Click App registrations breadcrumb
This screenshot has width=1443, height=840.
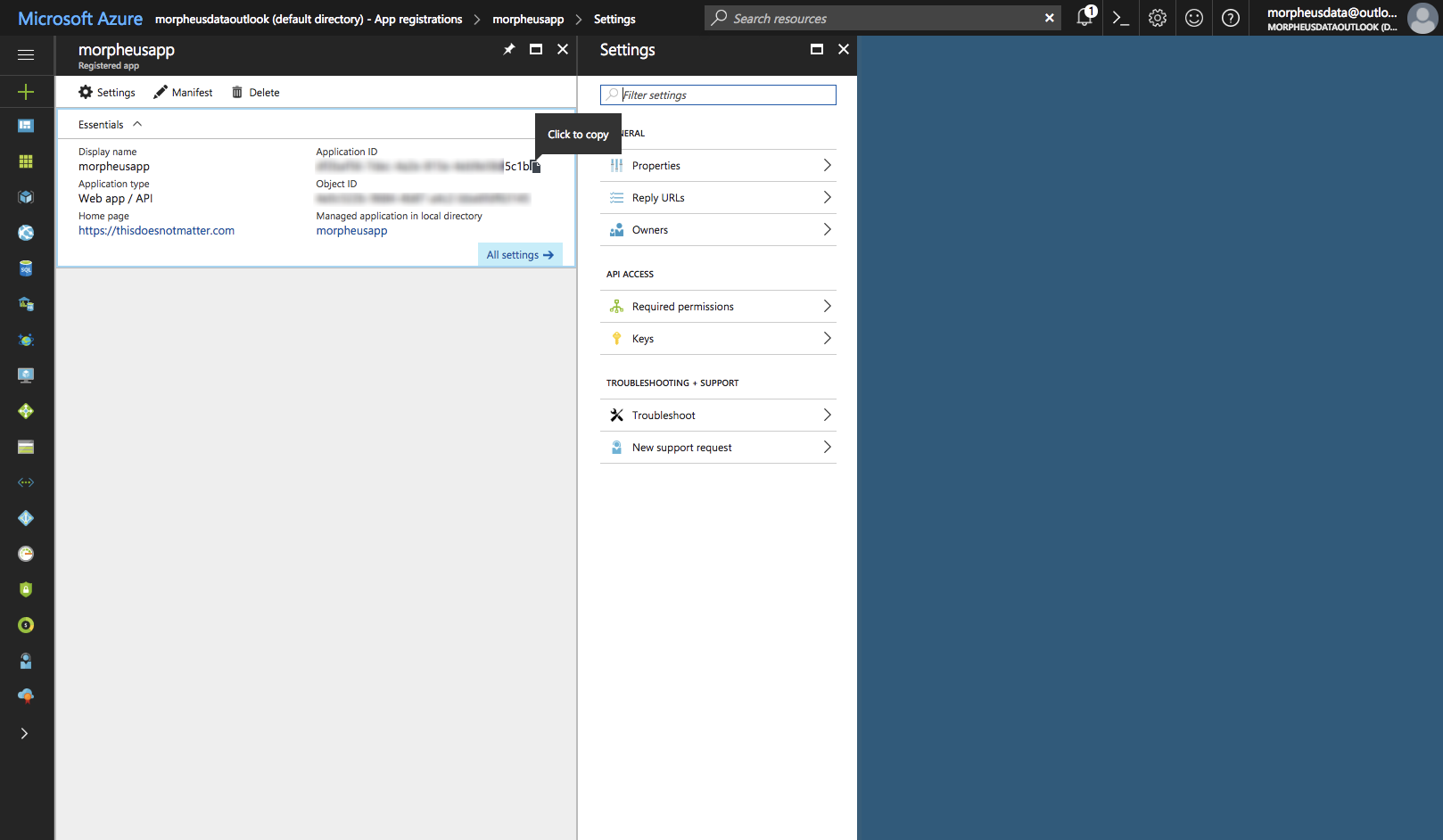tap(309, 19)
